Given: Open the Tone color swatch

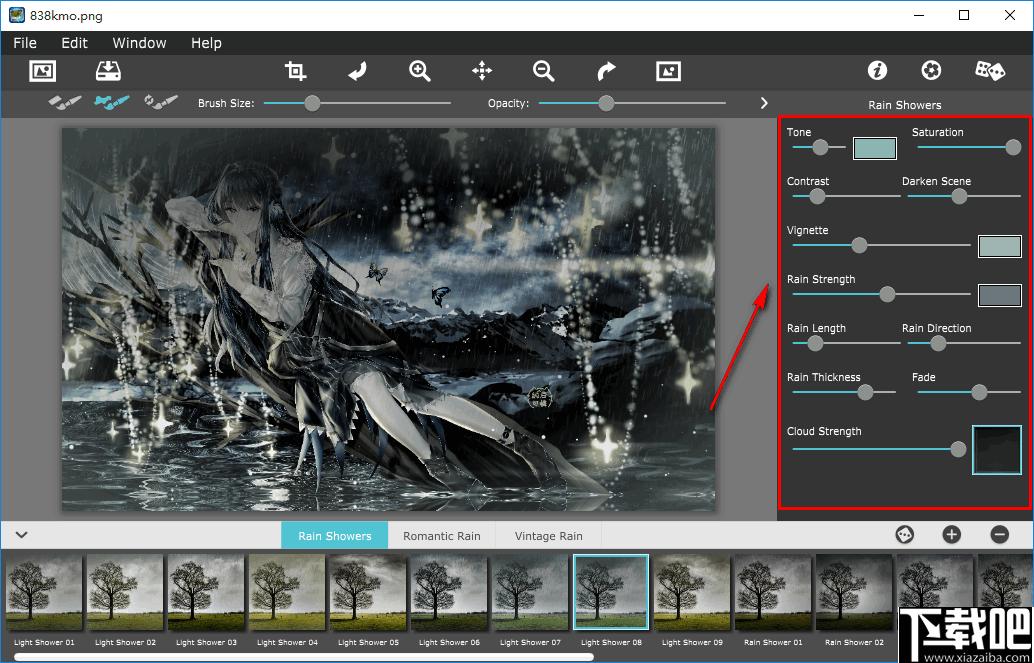Looking at the screenshot, I should point(875,148).
